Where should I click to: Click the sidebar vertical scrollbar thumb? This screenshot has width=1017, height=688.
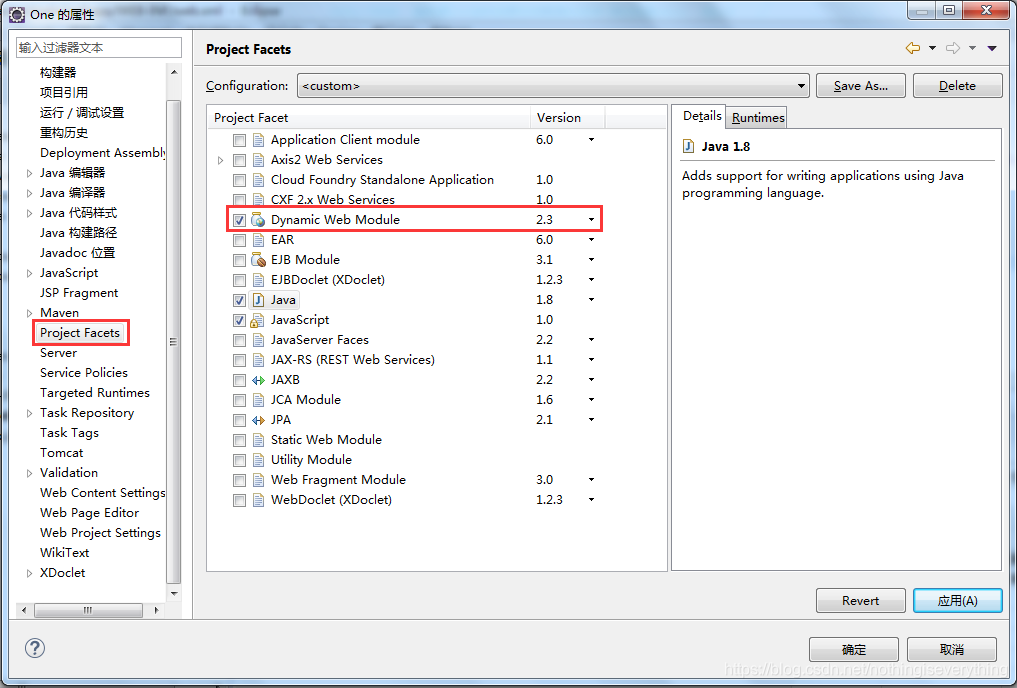click(x=174, y=342)
